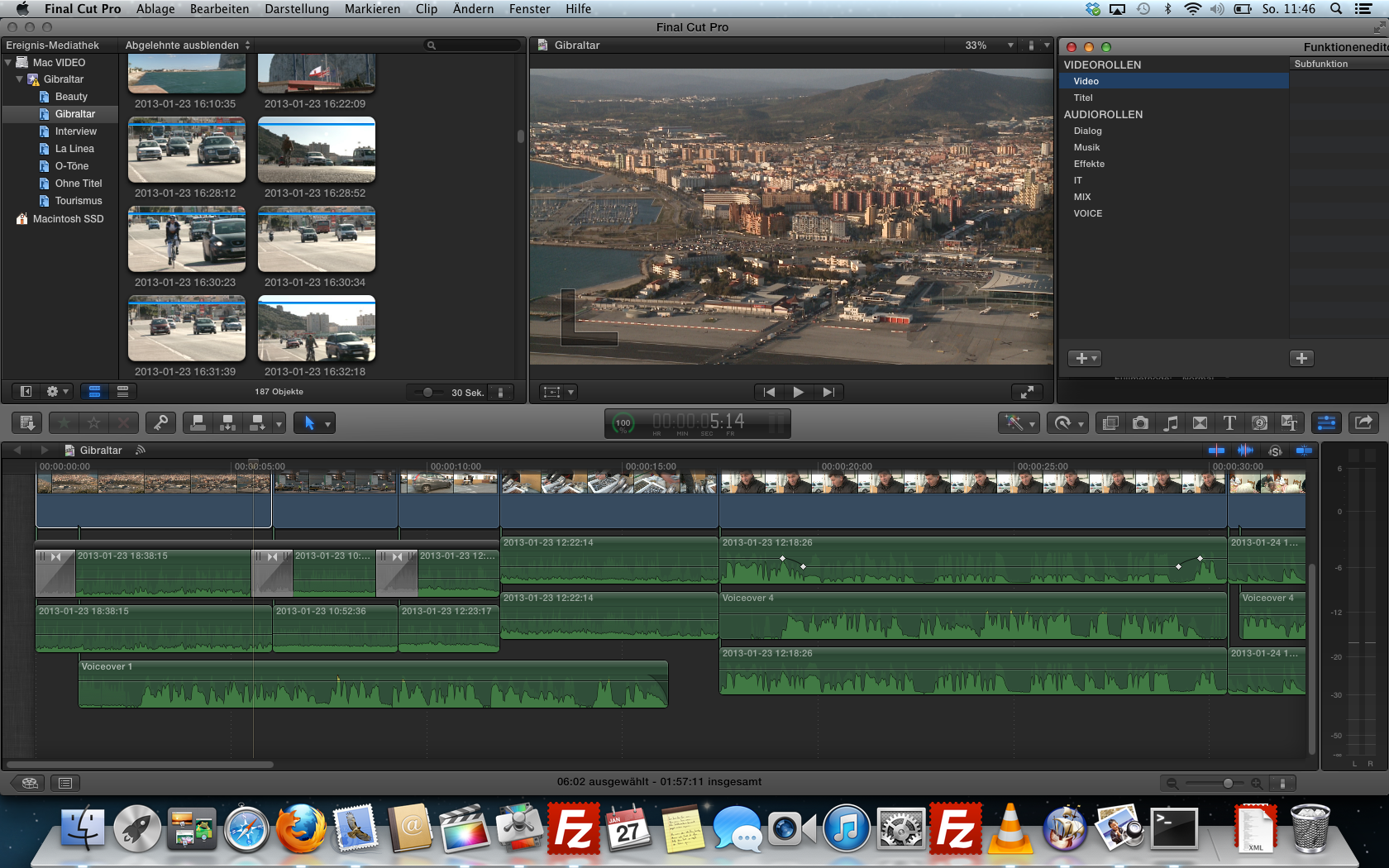Image resolution: width=1389 pixels, height=868 pixels.
Task: Jump to the previous edit in viewer
Action: pyautogui.click(x=769, y=392)
